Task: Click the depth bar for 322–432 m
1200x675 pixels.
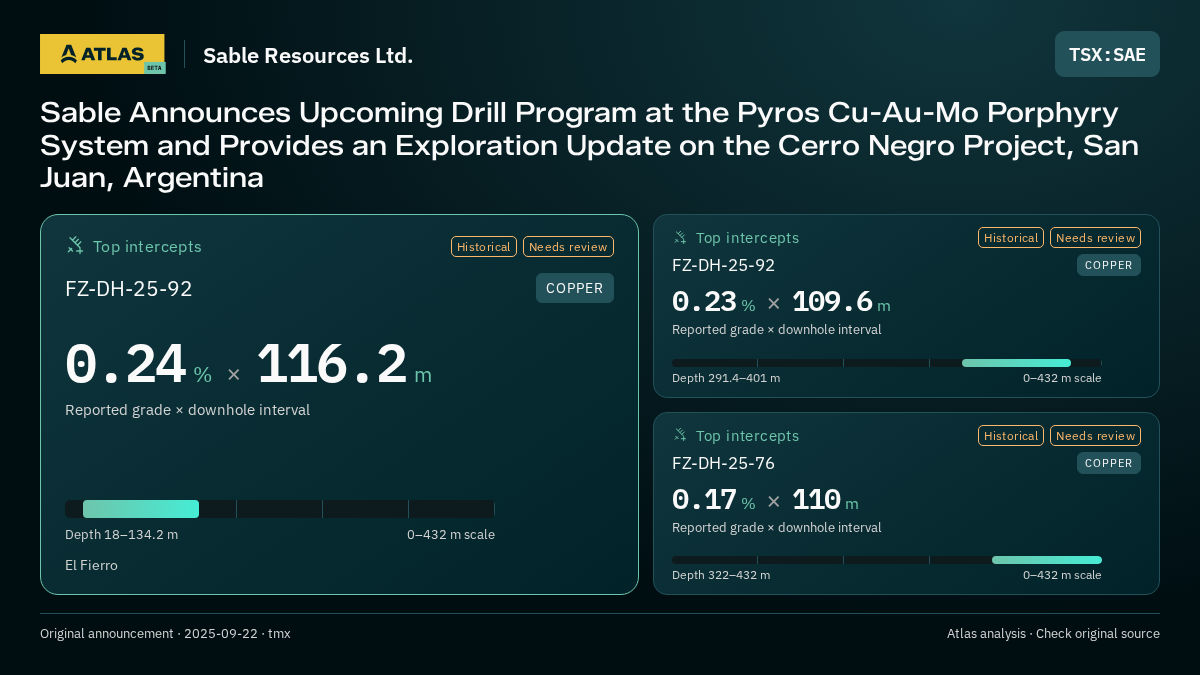Action: (x=887, y=560)
